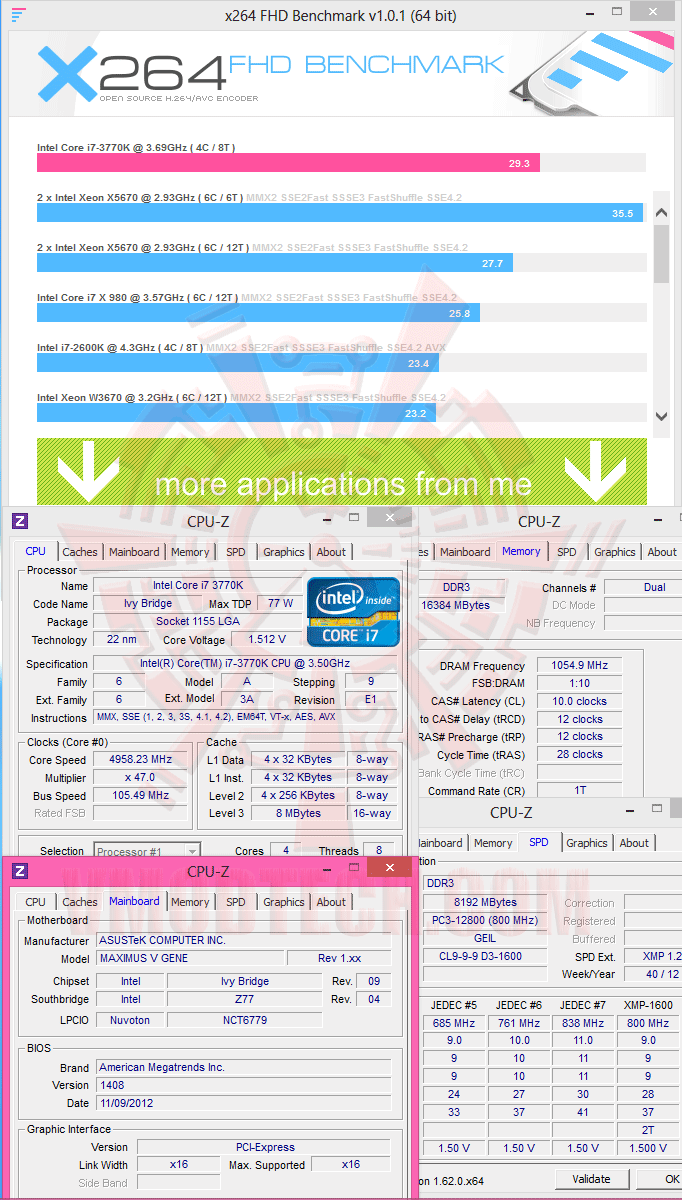Click the Cycle Time 28 clocks value
The width and height of the screenshot is (682, 1200).
tap(579, 755)
